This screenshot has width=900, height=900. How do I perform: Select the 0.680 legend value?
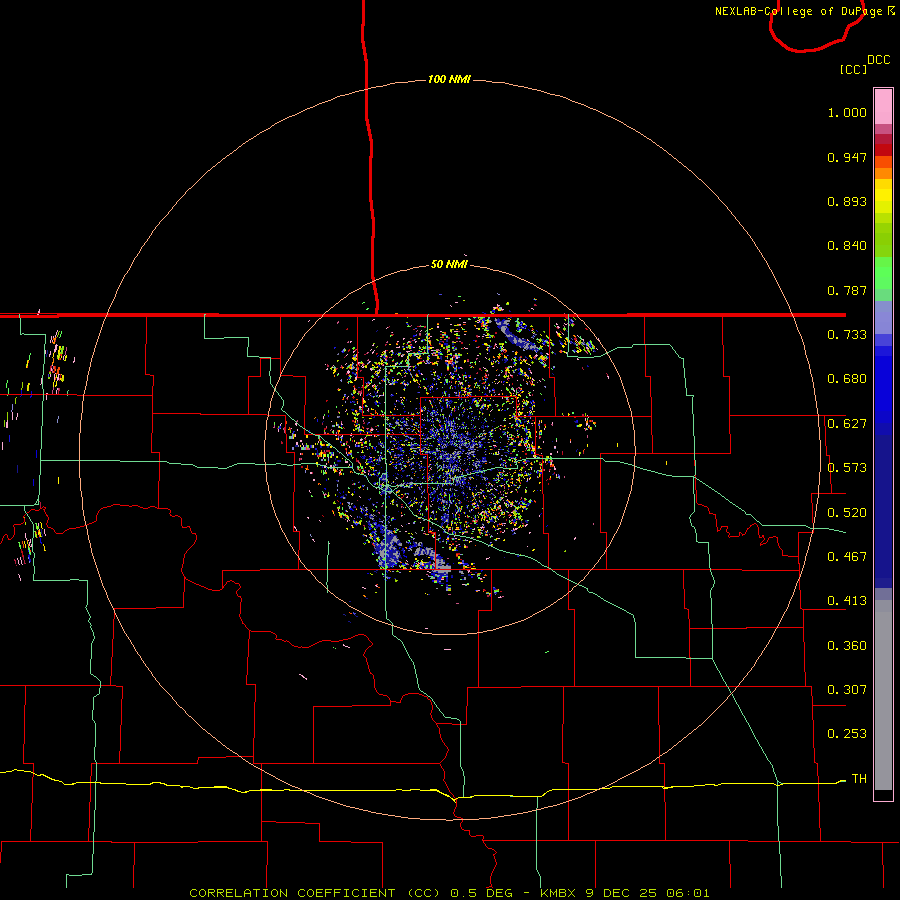pyautogui.click(x=847, y=379)
